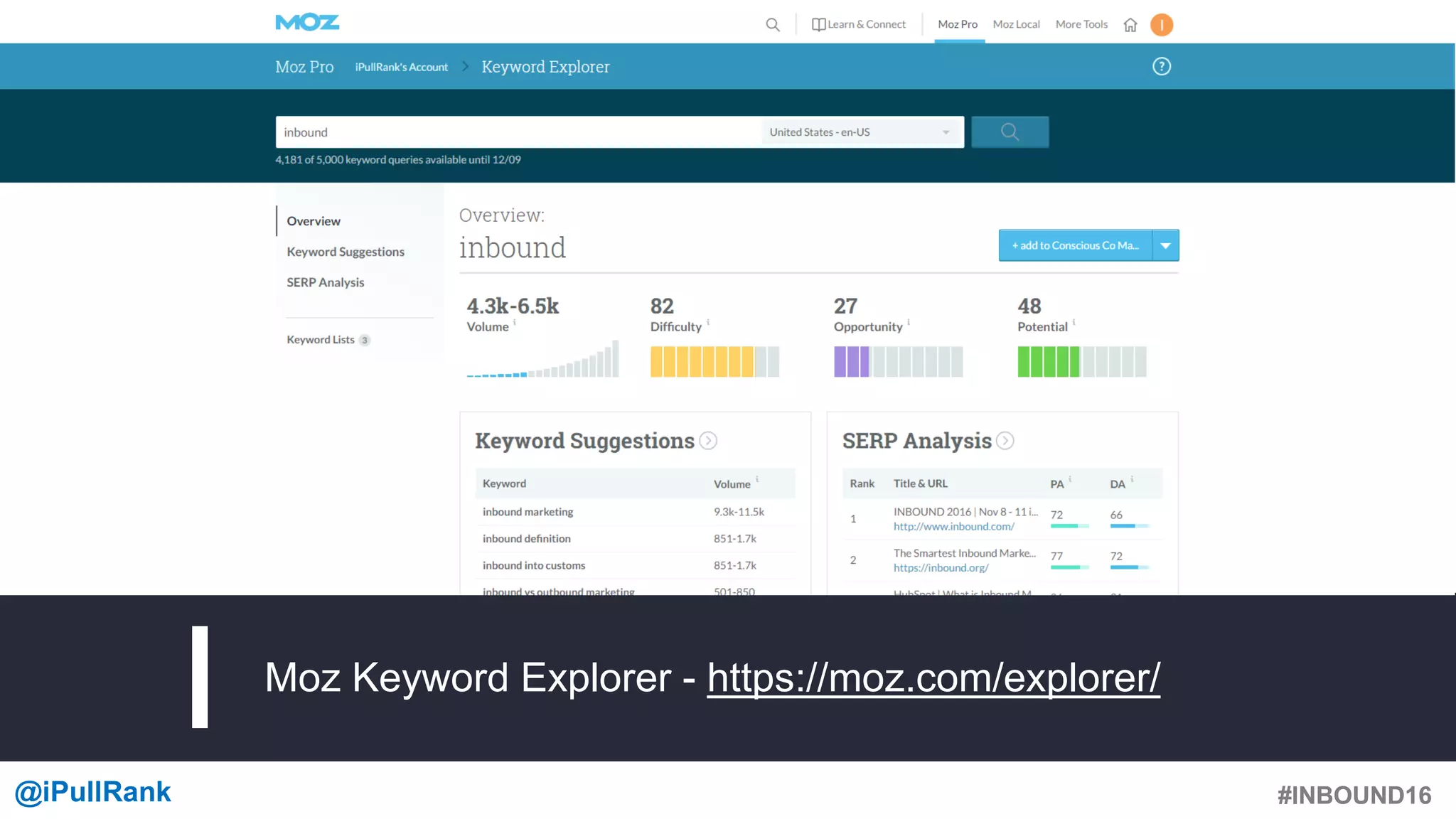Open the top navigation search icon
Image resolution: width=1456 pixels, height=819 pixels.
(773, 25)
